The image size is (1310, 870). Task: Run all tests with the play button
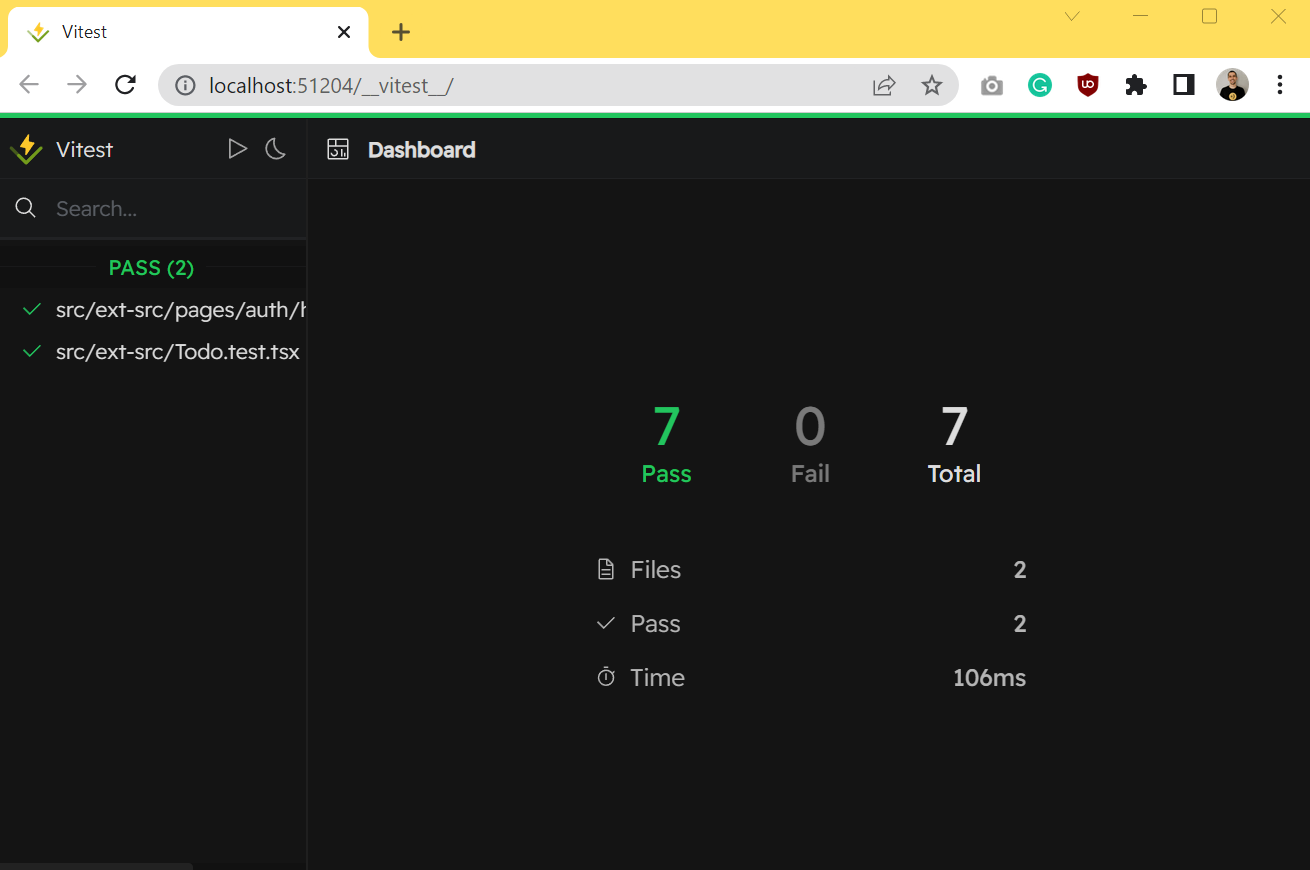click(237, 148)
